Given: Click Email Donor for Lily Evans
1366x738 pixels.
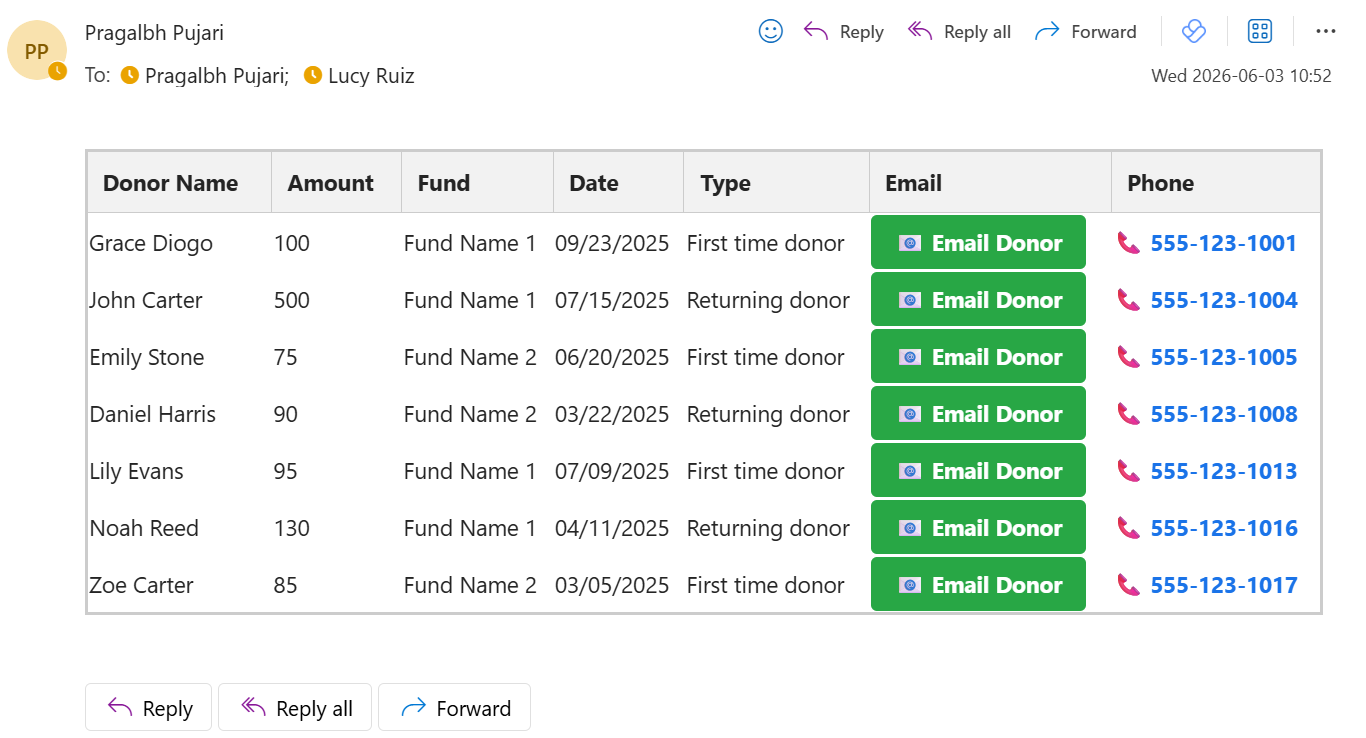Looking at the screenshot, I should pos(978,470).
